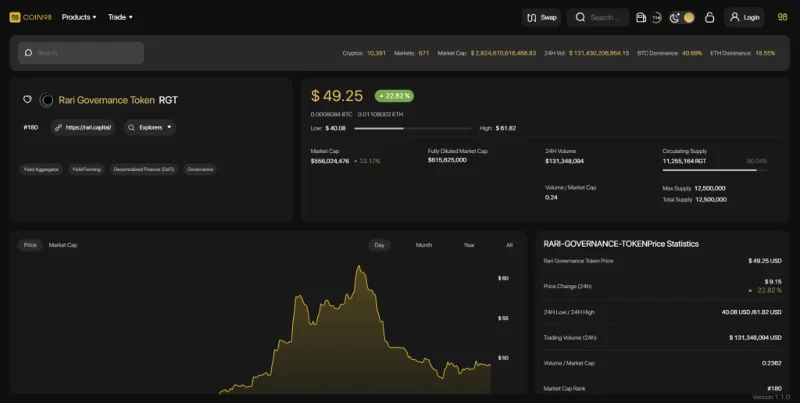The width and height of the screenshot is (800, 403).
Task: Click the Max Supply 12,500,000 text
Action: (694, 188)
